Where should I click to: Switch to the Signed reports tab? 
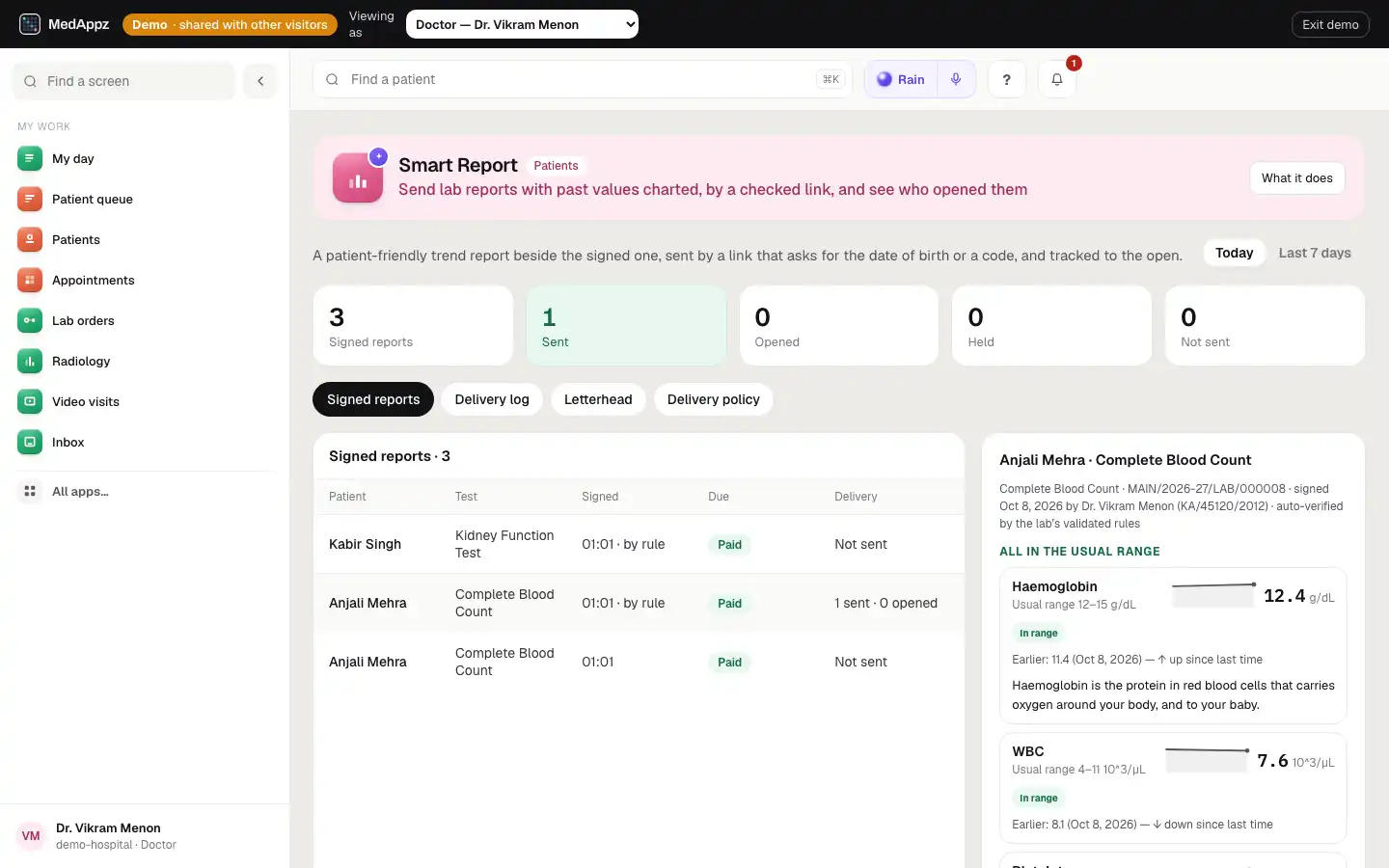coord(373,399)
